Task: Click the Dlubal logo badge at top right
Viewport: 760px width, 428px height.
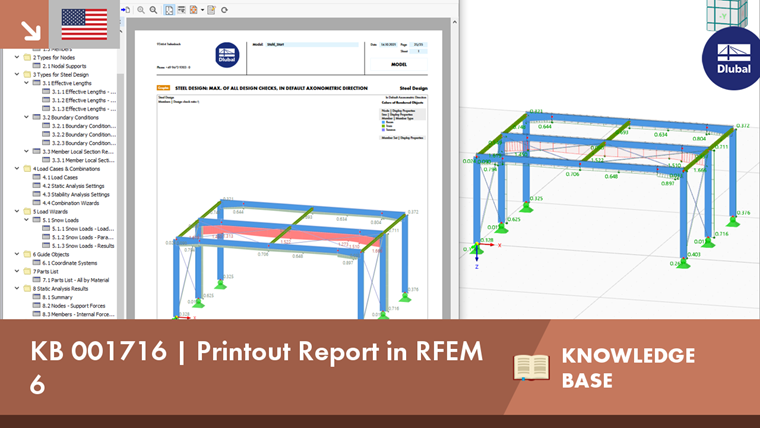Action: [x=732, y=58]
